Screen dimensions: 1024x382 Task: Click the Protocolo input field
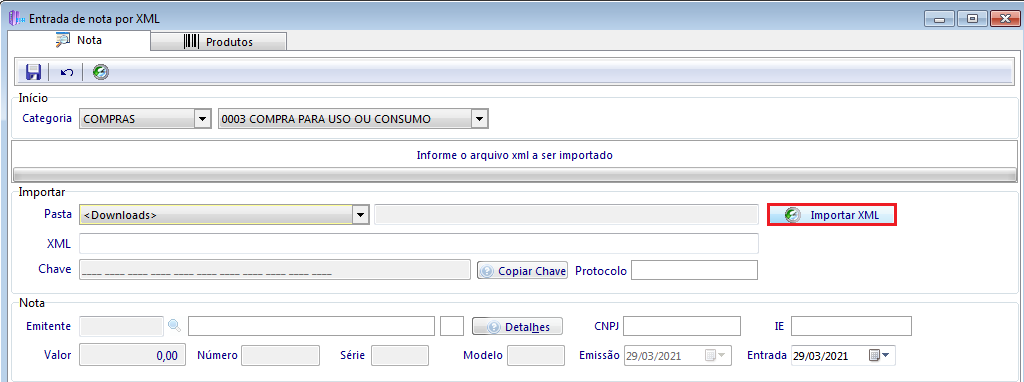(x=694, y=270)
